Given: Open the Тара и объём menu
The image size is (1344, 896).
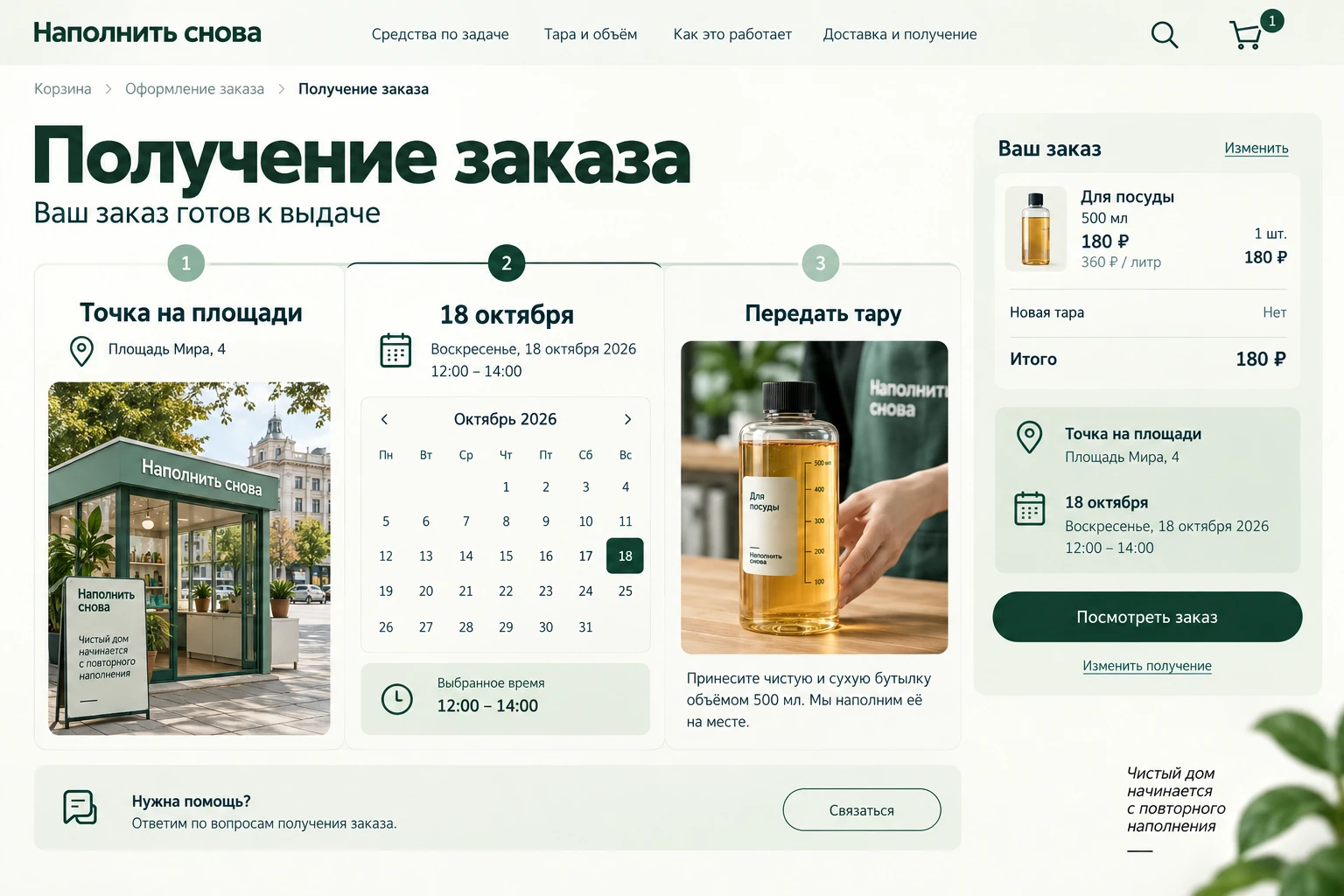Looking at the screenshot, I should [x=591, y=34].
